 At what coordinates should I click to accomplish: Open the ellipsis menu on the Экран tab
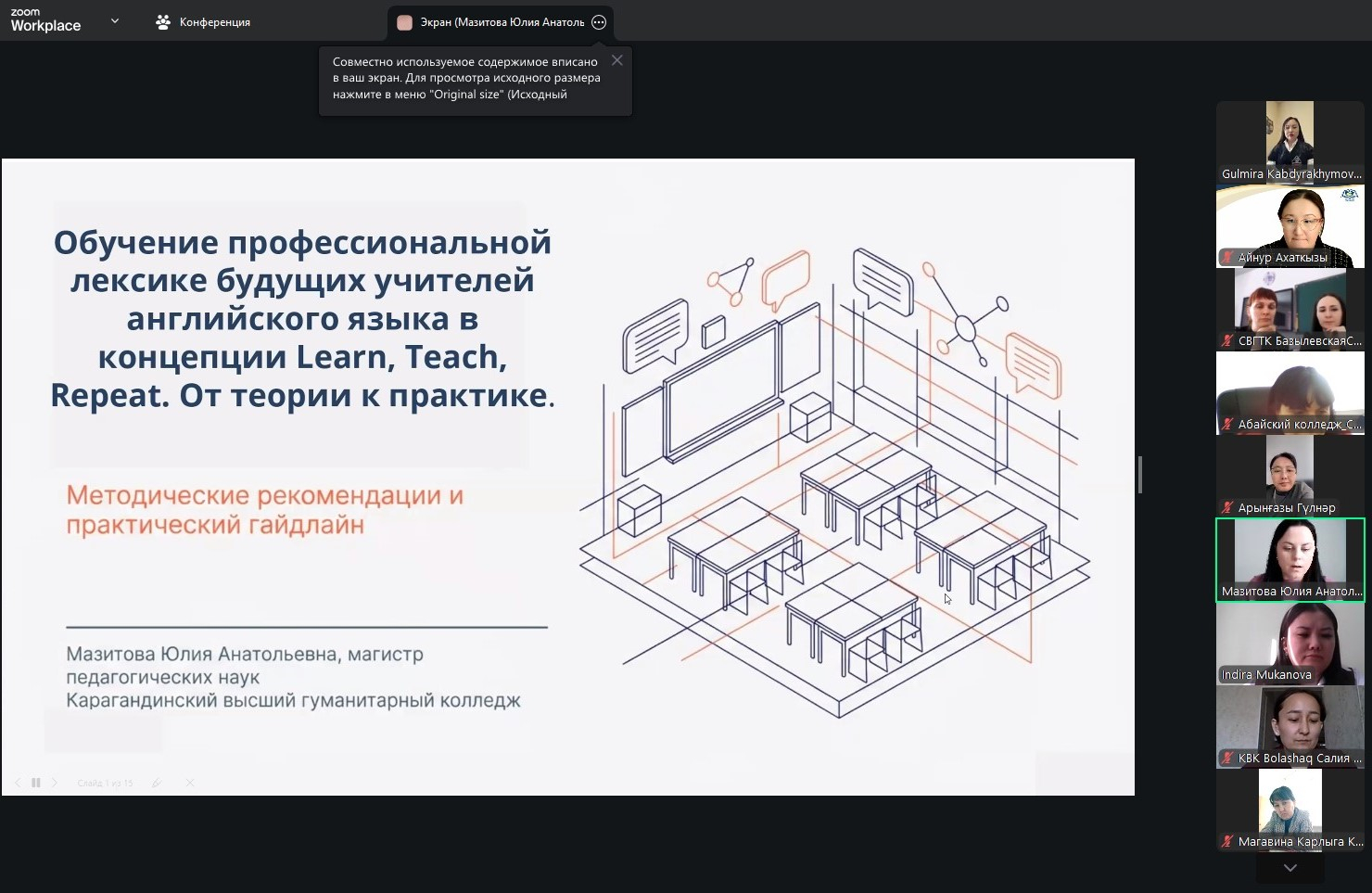(599, 22)
